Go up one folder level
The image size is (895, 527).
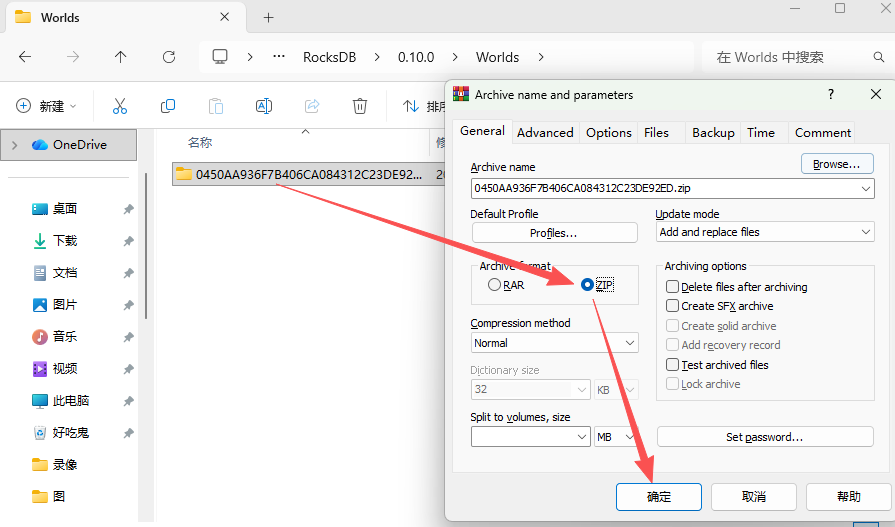coord(120,57)
